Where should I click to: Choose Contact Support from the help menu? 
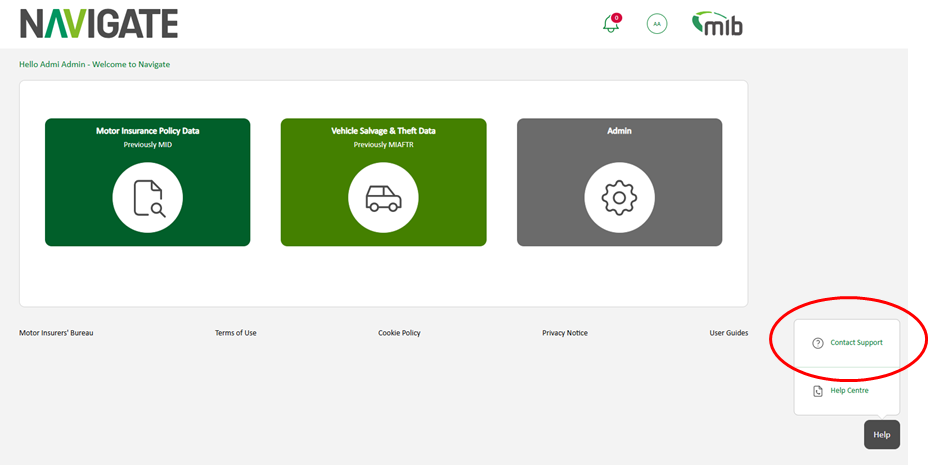click(x=856, y=343)
